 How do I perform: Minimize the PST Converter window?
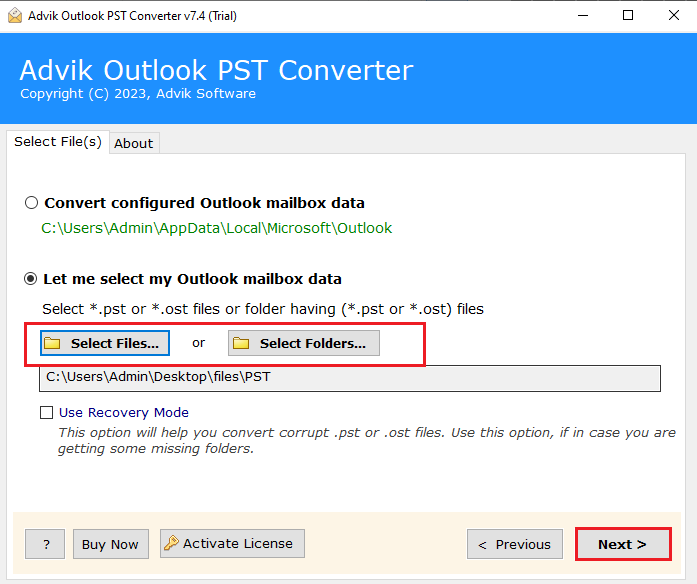(581, 15)
